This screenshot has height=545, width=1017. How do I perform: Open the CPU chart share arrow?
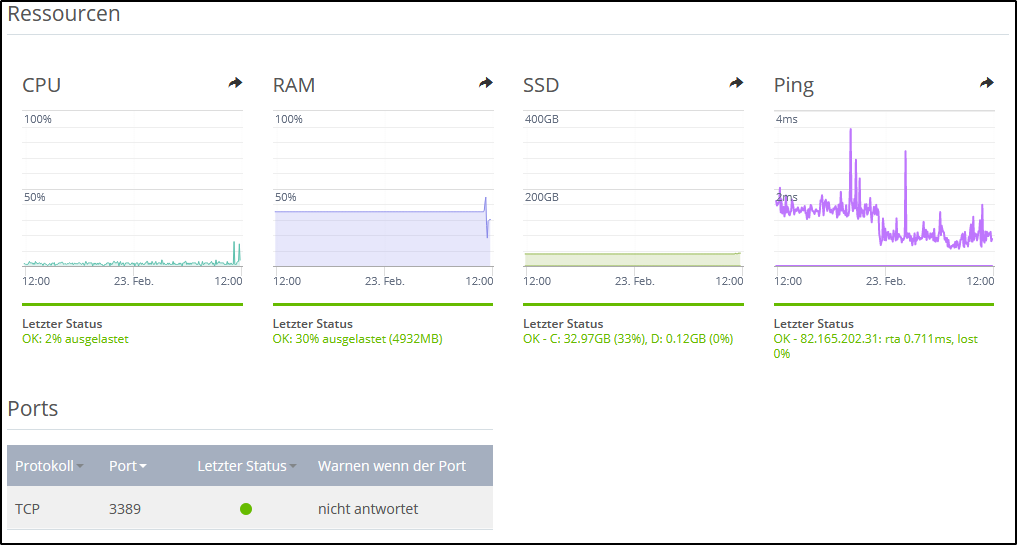point(235,83)
